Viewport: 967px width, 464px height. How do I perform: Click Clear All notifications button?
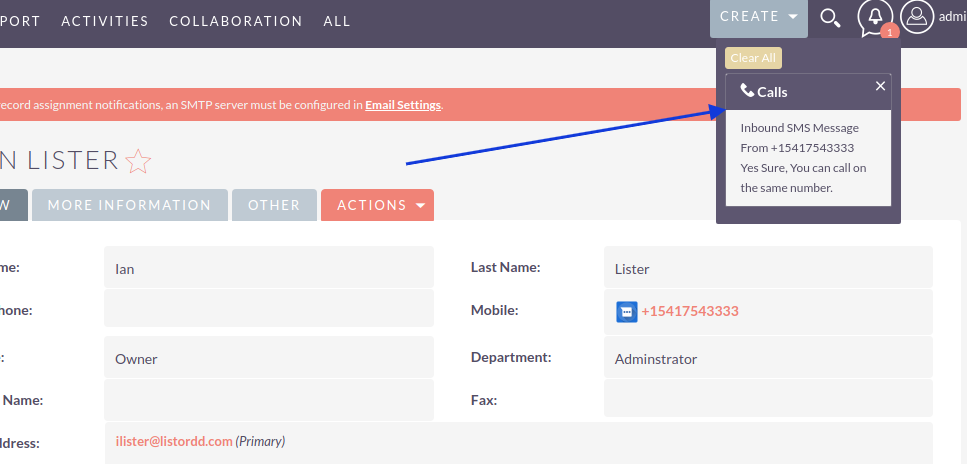pyautogui.click(x=753, y=58)
